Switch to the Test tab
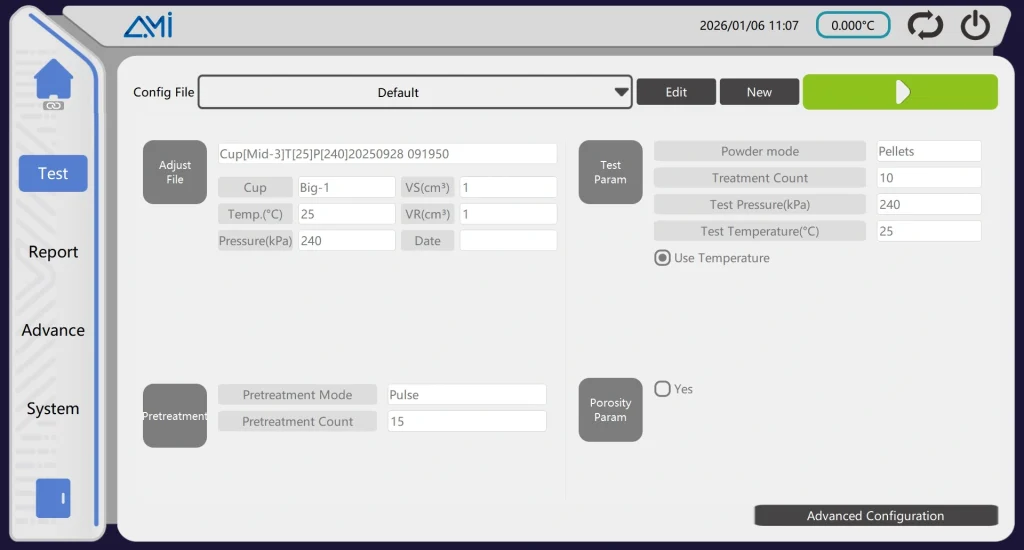This screenshot has height=550, width=1024. coord(53,173)
